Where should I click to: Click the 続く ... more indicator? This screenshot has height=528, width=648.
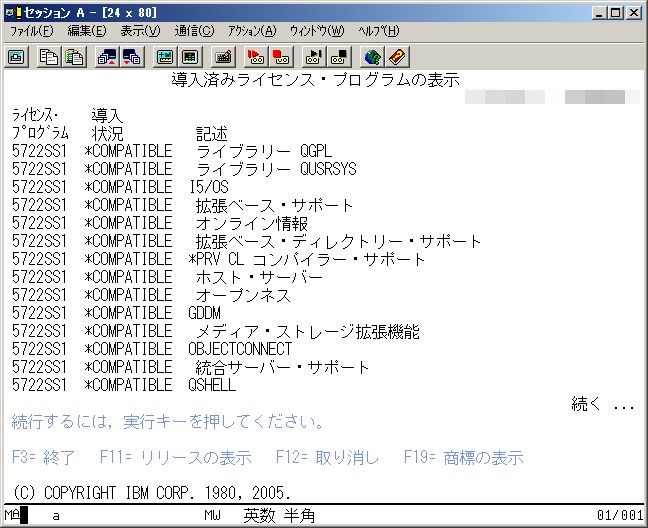point(603,404)
